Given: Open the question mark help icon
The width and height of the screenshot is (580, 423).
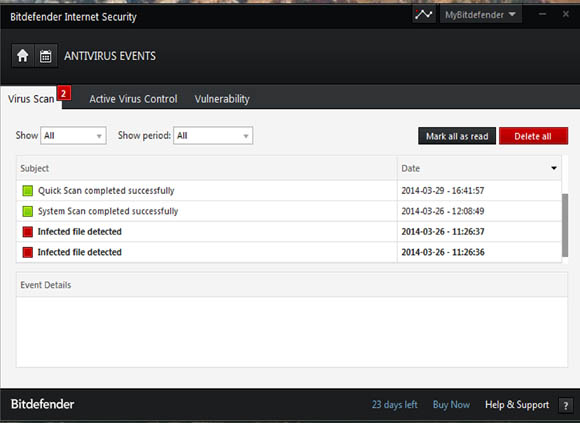Looking at the screenshot, I should [x=565, y=406].
